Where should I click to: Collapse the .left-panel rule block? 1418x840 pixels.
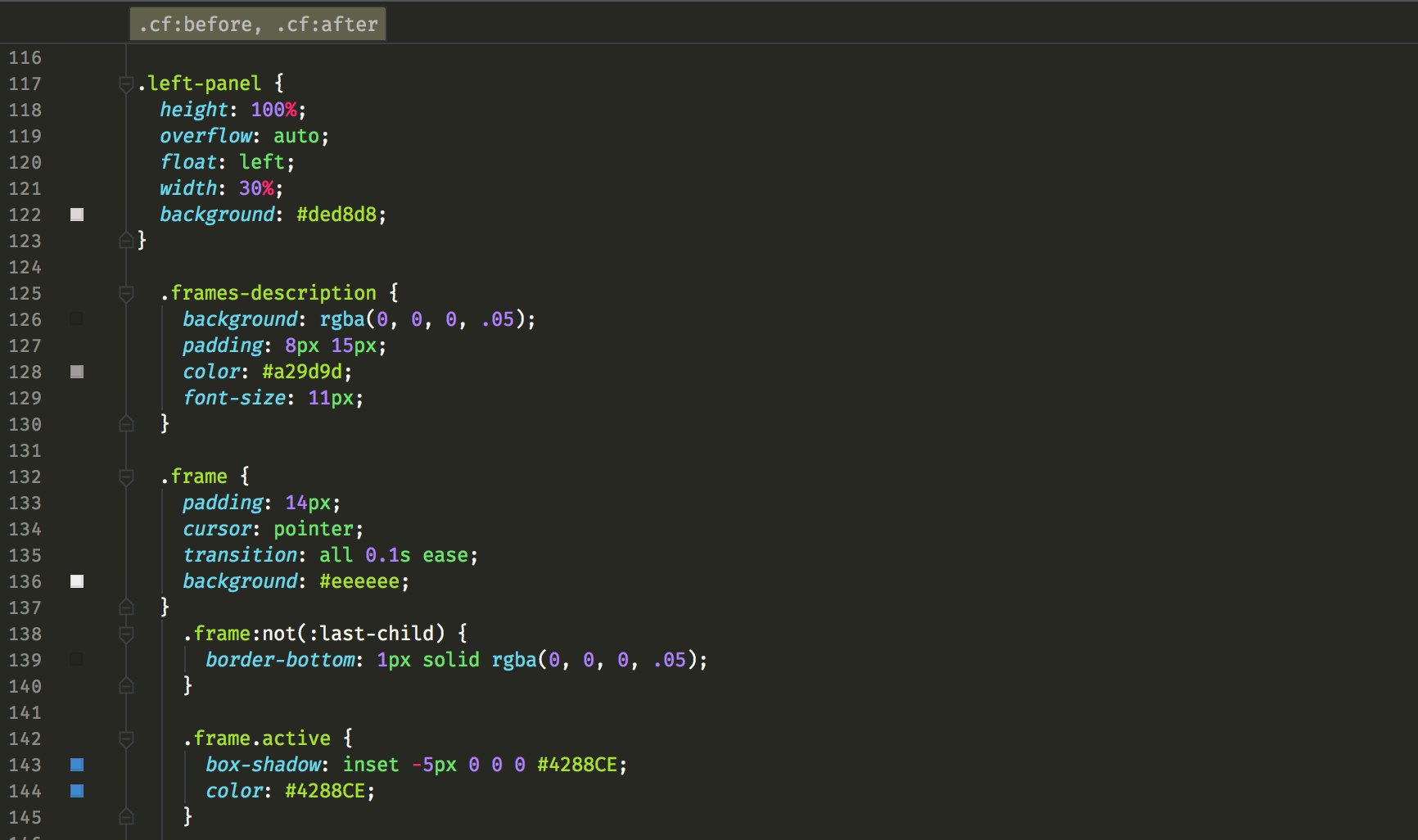click(124, 83)
